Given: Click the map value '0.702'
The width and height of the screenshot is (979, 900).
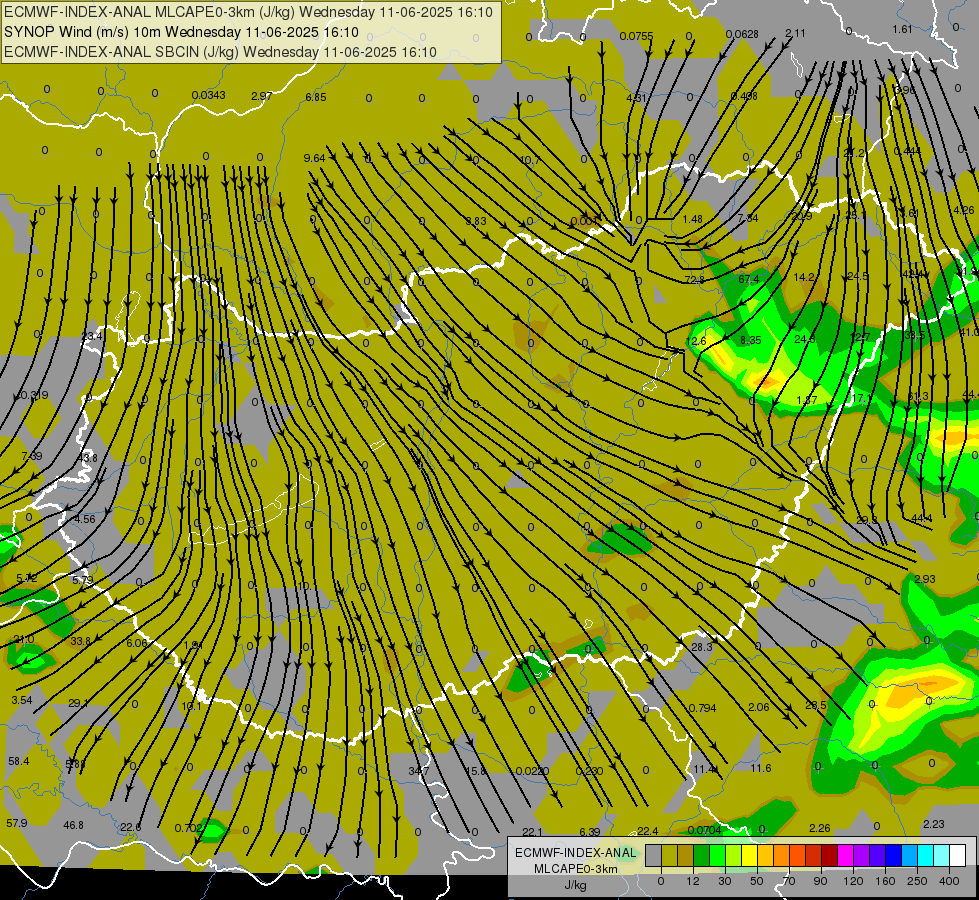Looking at the screenshot, I should 189,828.
